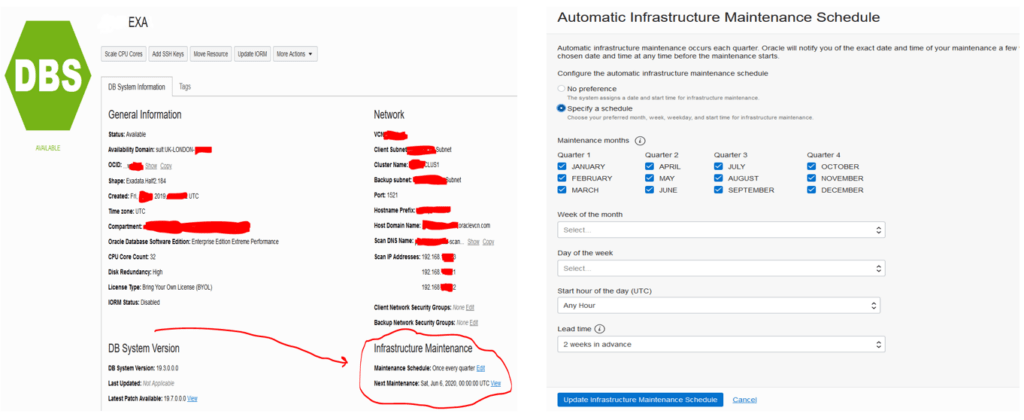1024x420 pixels.
Task: Click the green DBS hexagon icon
Action: (48, 74)
